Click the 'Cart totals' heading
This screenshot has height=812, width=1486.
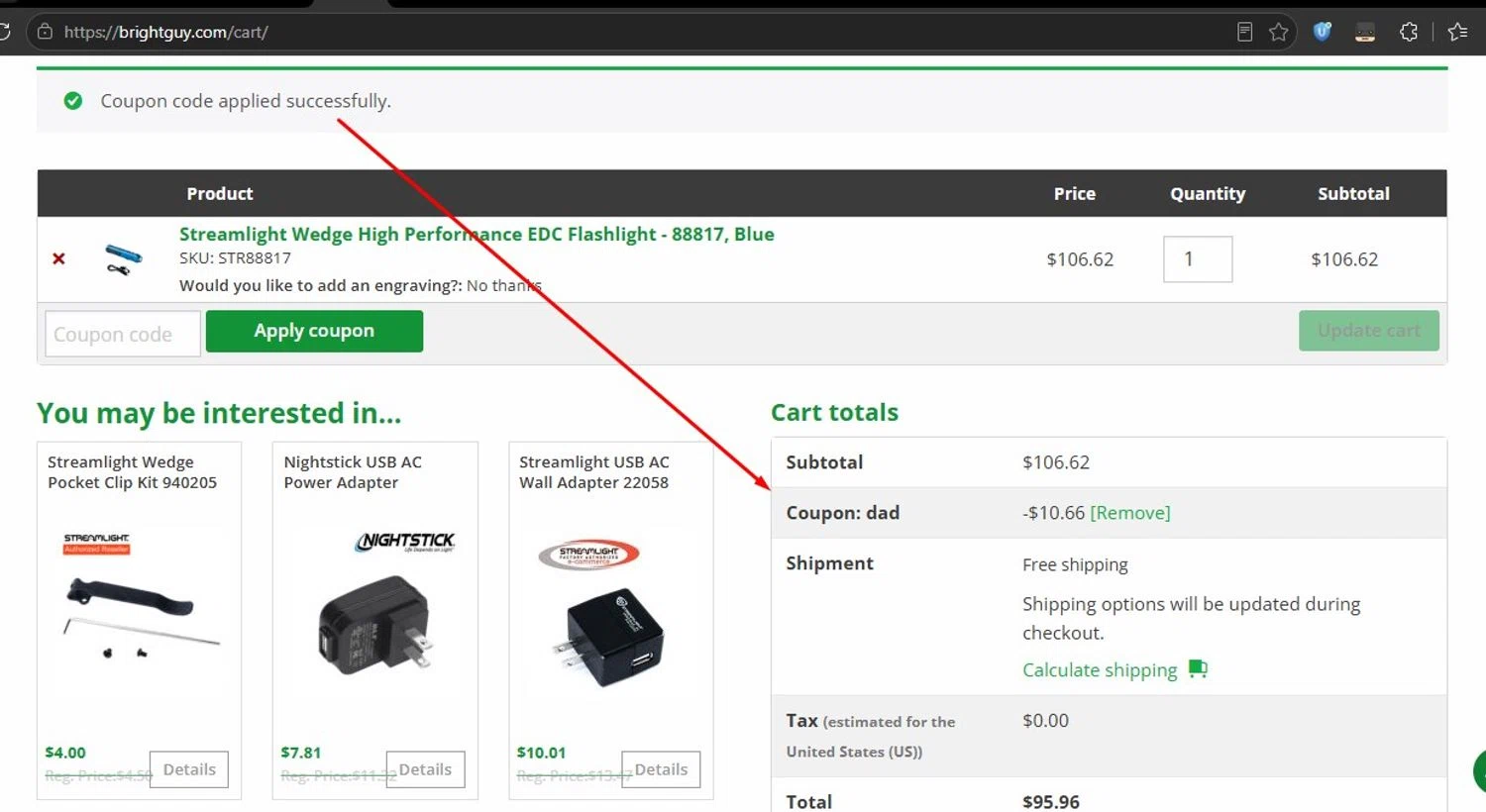(x=834, y=413)
